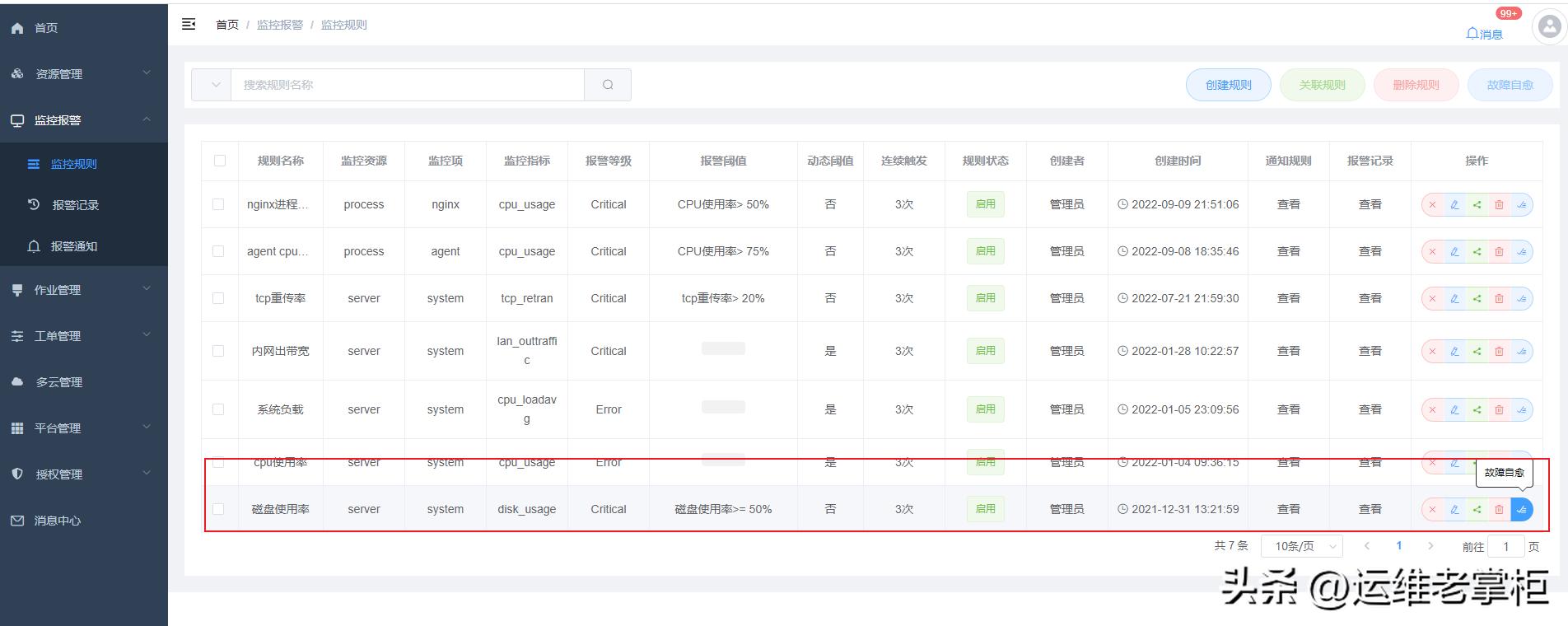The height and width of the screenshot is (626, 1568).
Task: Click the 关联规则 button
Action: click(x=1322, y=85)
